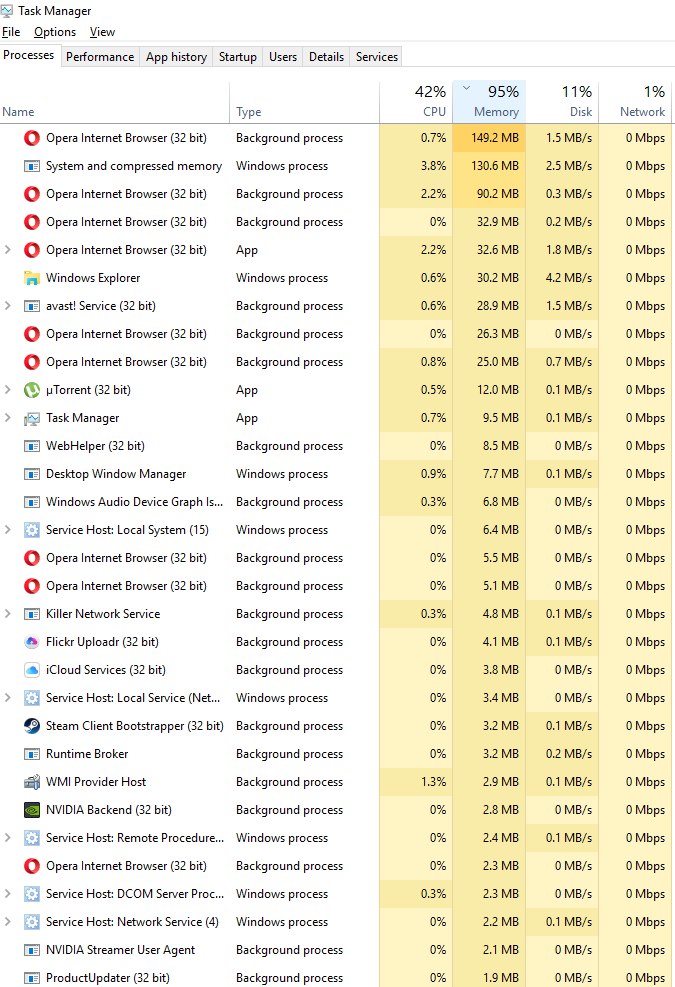Sort by the Disk column header
Screen dimensions: 675x987
[562, 101]
